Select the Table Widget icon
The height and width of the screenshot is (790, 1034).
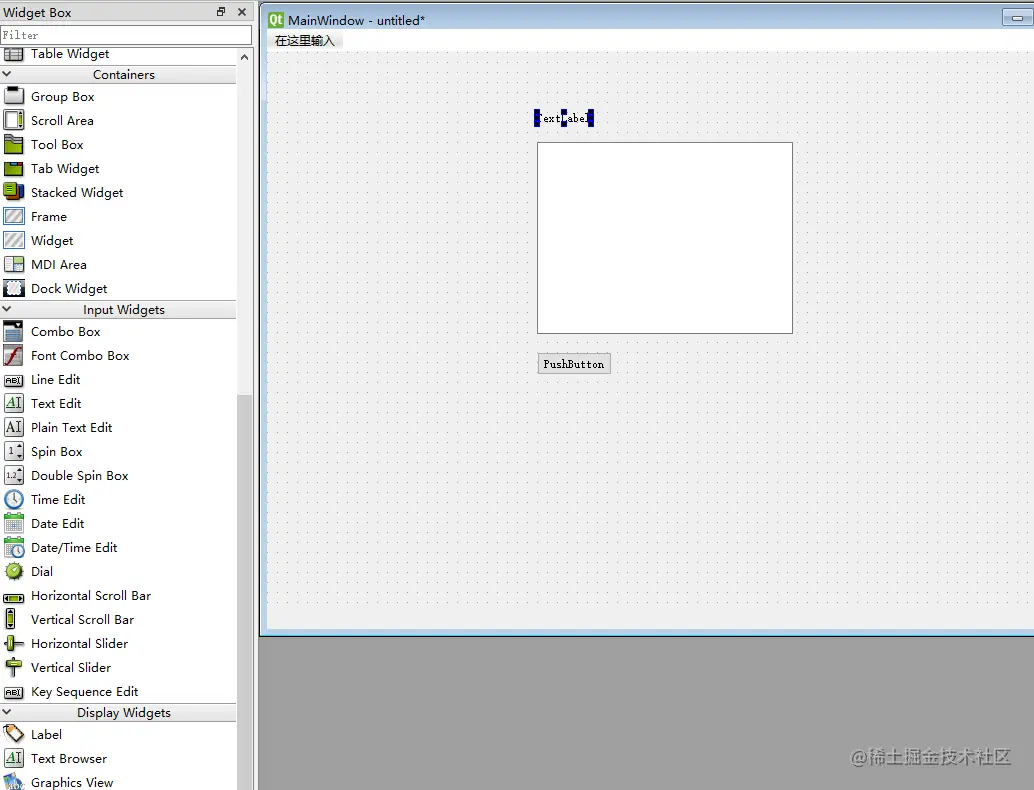[14, 54]
